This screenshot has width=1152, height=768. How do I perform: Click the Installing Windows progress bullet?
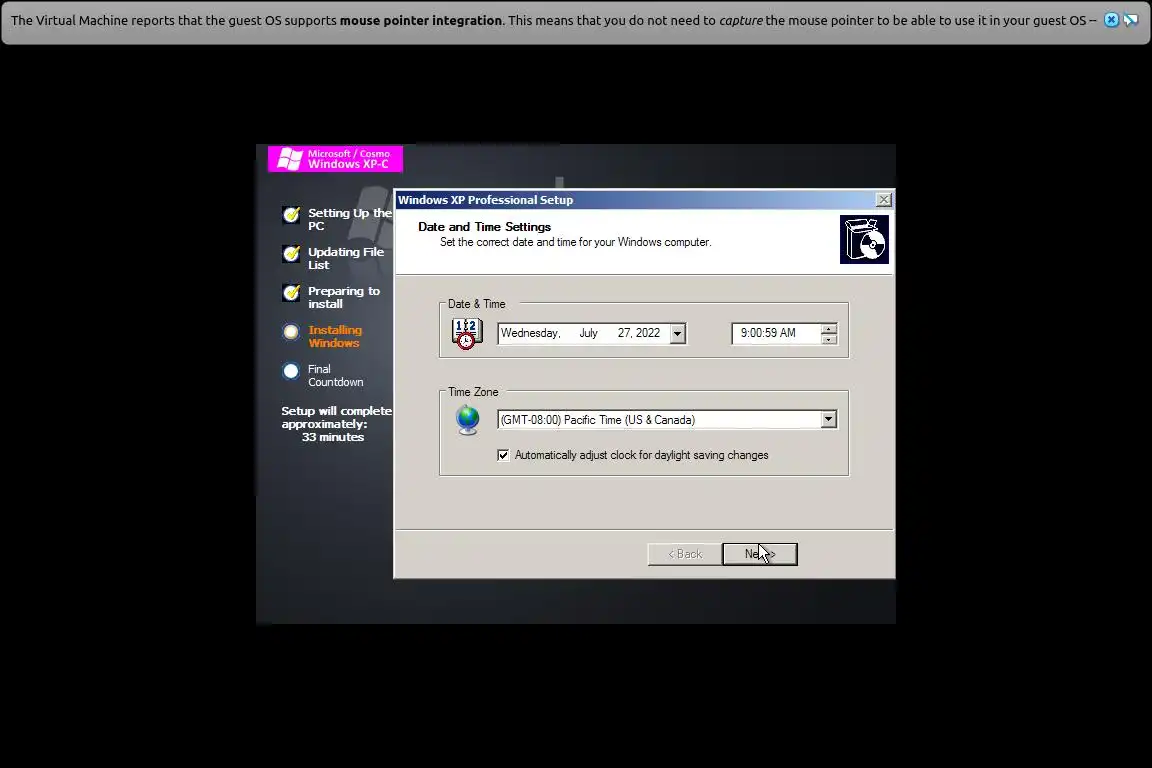pos(291,332)
